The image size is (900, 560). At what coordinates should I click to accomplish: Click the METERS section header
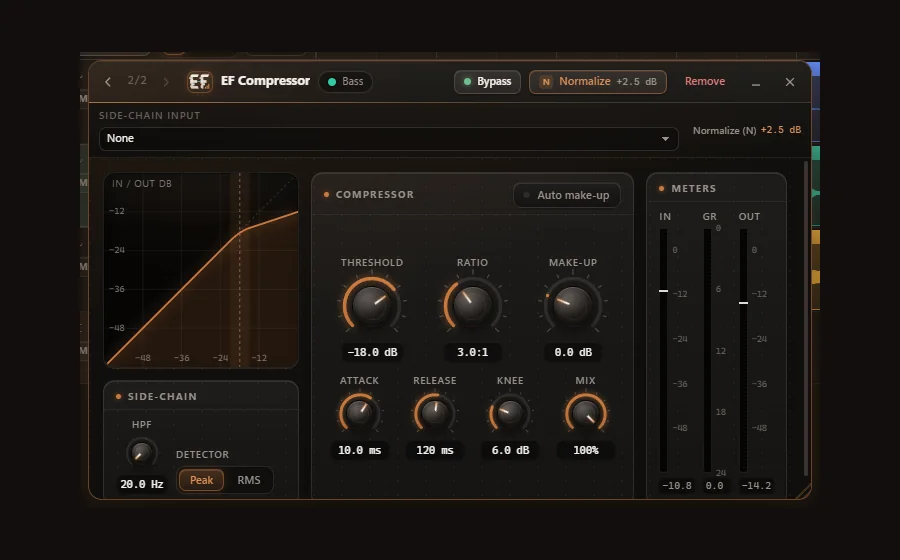pyautogui.click(x=693, y=188)
